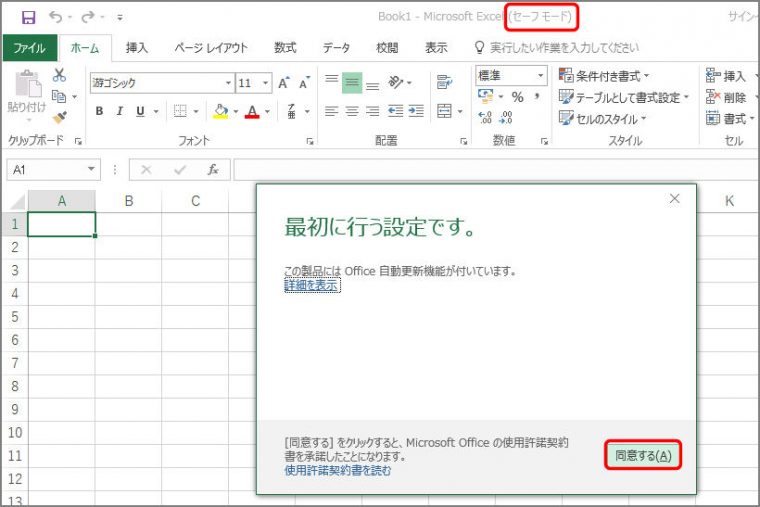Click the 詳細を表示 link
Viewport: 760px width, 507px height.
click(x=311, y=285)
